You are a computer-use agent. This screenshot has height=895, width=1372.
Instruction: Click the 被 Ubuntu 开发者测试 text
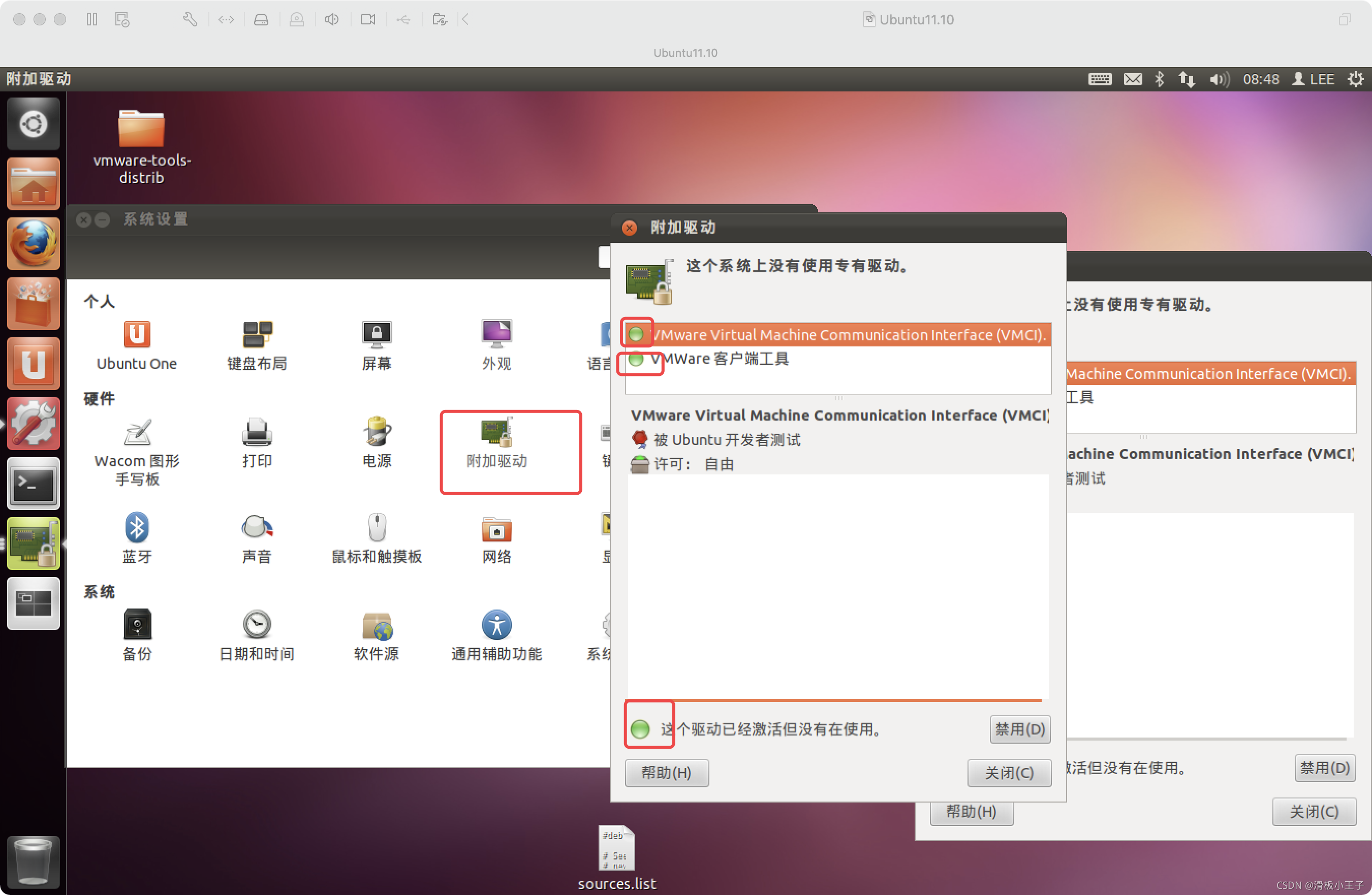(727, 440)
